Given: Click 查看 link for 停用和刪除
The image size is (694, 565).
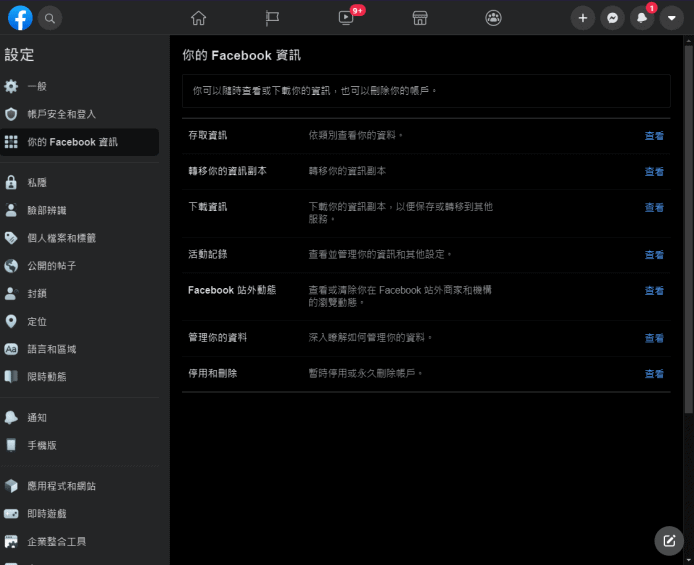Looking at the screenshot, I should (x=654, y=374).
